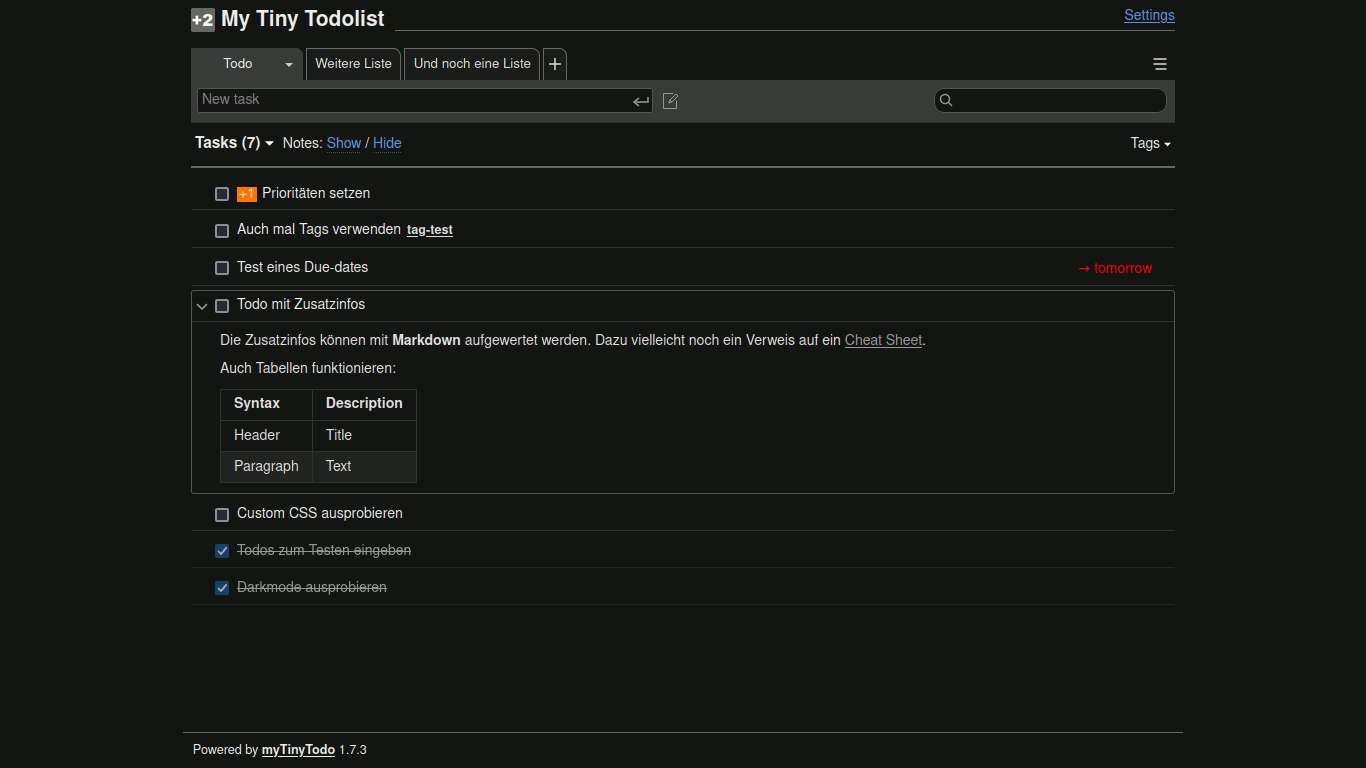Click the orange +1 priority badge
This screenshot has width=1366, height=768.
click(x=247, y=194)
